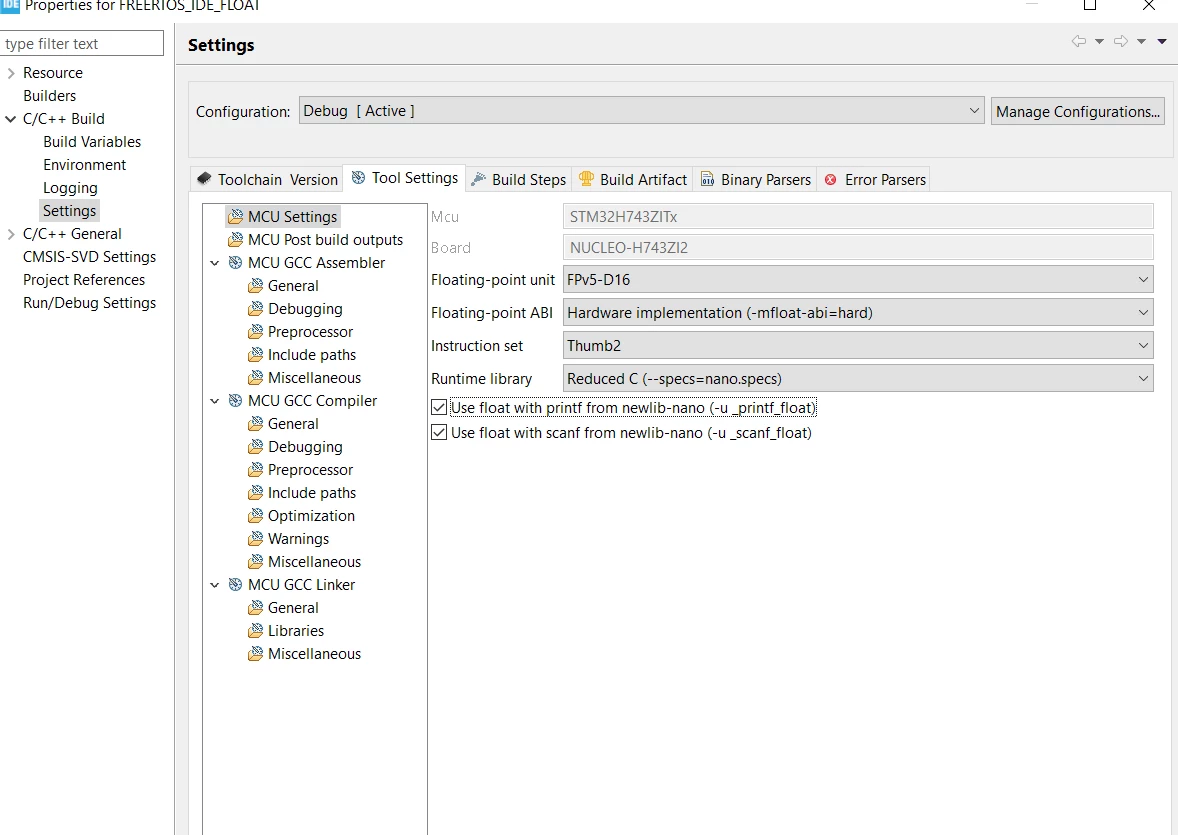This screenshot has height=835, width=1178.
Task: Open forward history dropdown arrow
Action: (1141, 41)
